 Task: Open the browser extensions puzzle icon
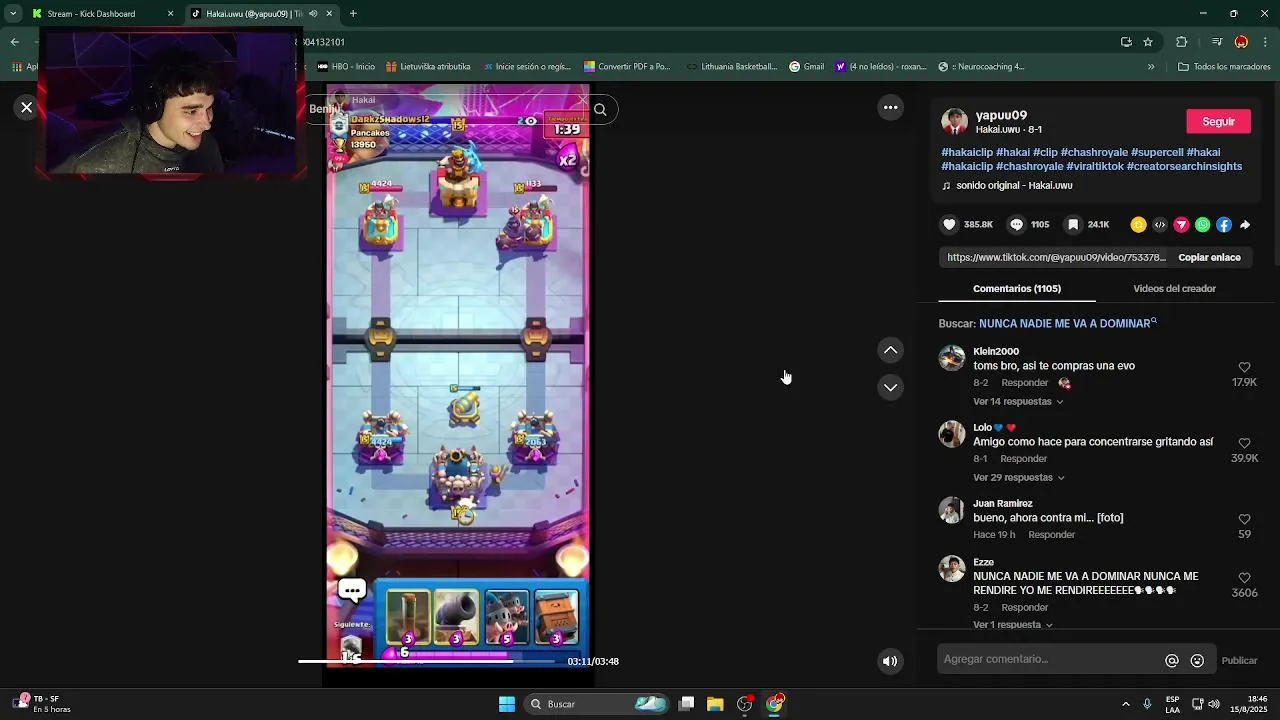(x=1181, y=42)
